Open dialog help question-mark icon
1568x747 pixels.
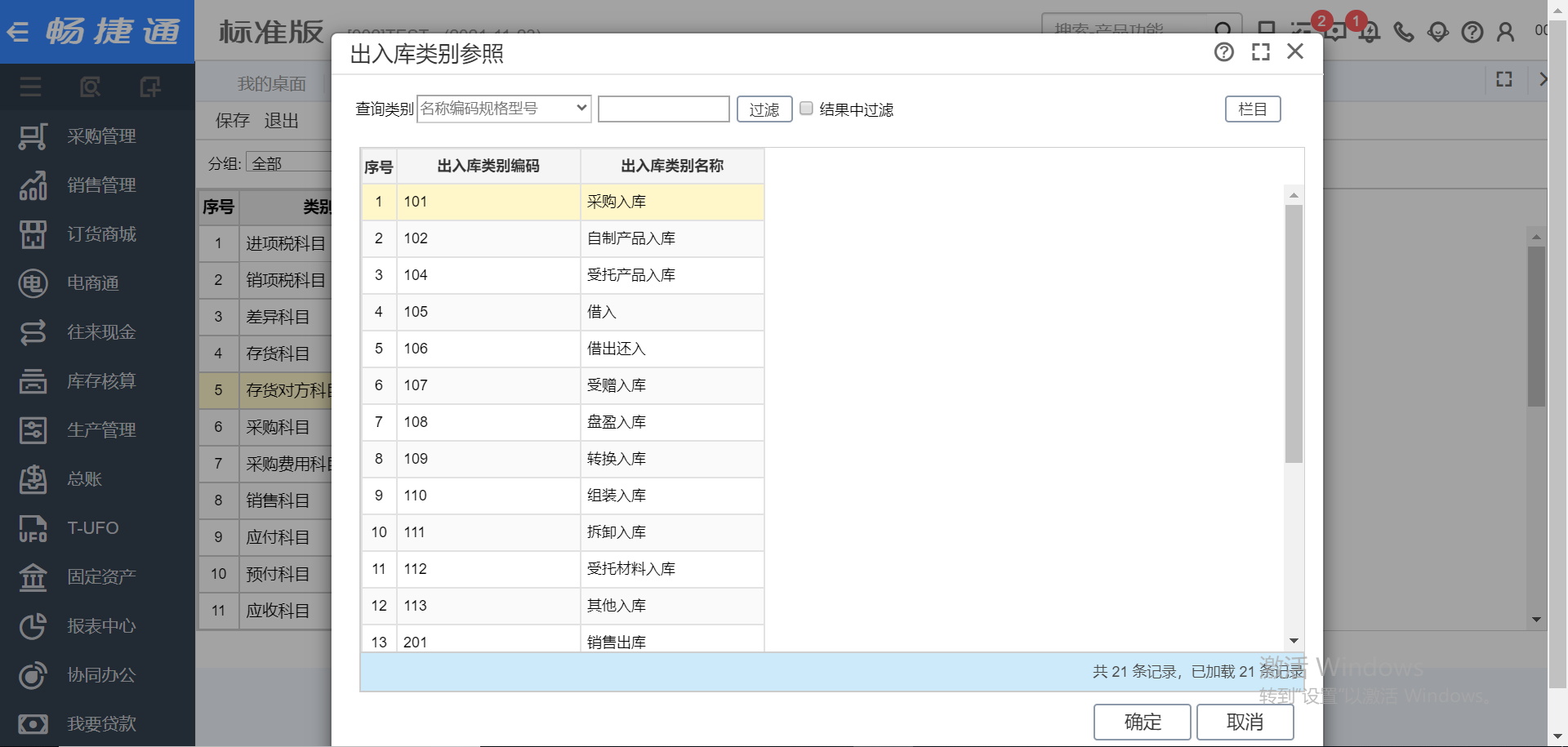[1223, 52]
